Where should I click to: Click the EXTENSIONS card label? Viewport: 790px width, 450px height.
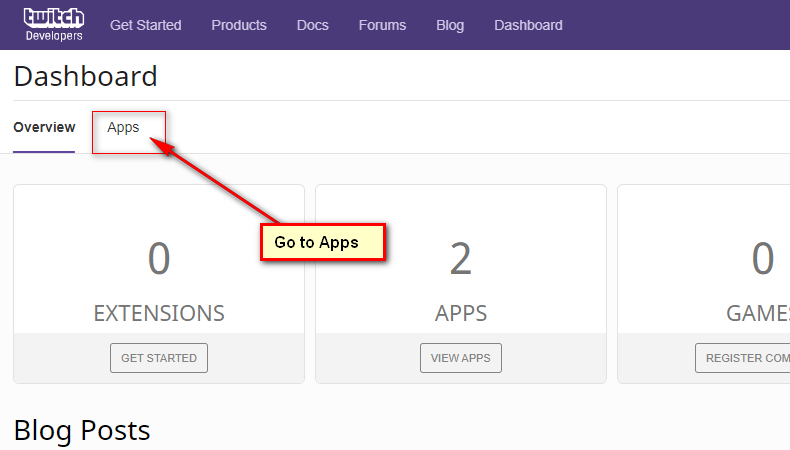pyautogui.click(x=159, y=313)
